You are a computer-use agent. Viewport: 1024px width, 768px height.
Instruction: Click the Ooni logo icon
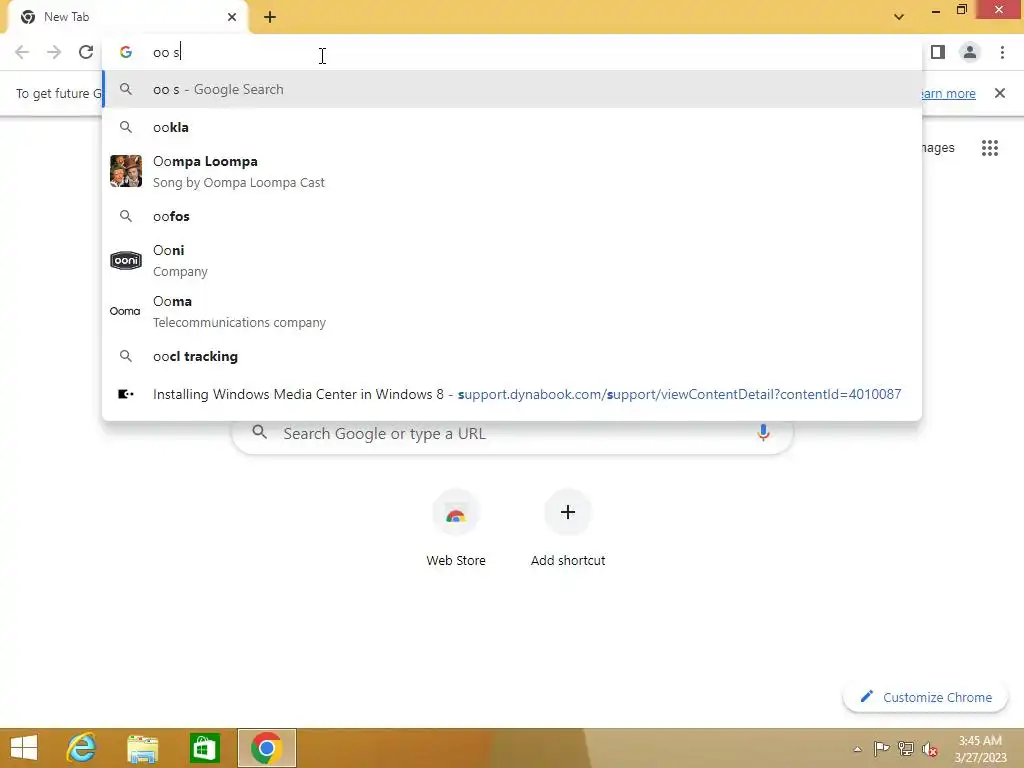126,261
